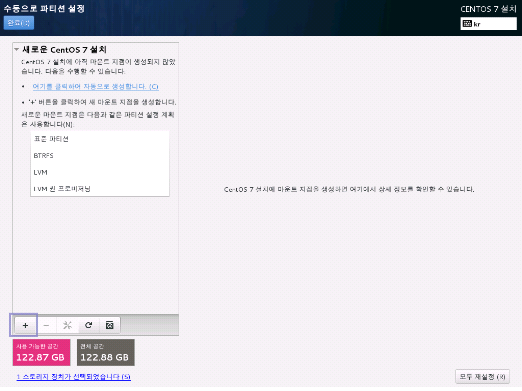This screenshot has height=391, width=522.
Task: Click the reload storage configuration icon
Action: pyautogui.click(x=89, y=325)
